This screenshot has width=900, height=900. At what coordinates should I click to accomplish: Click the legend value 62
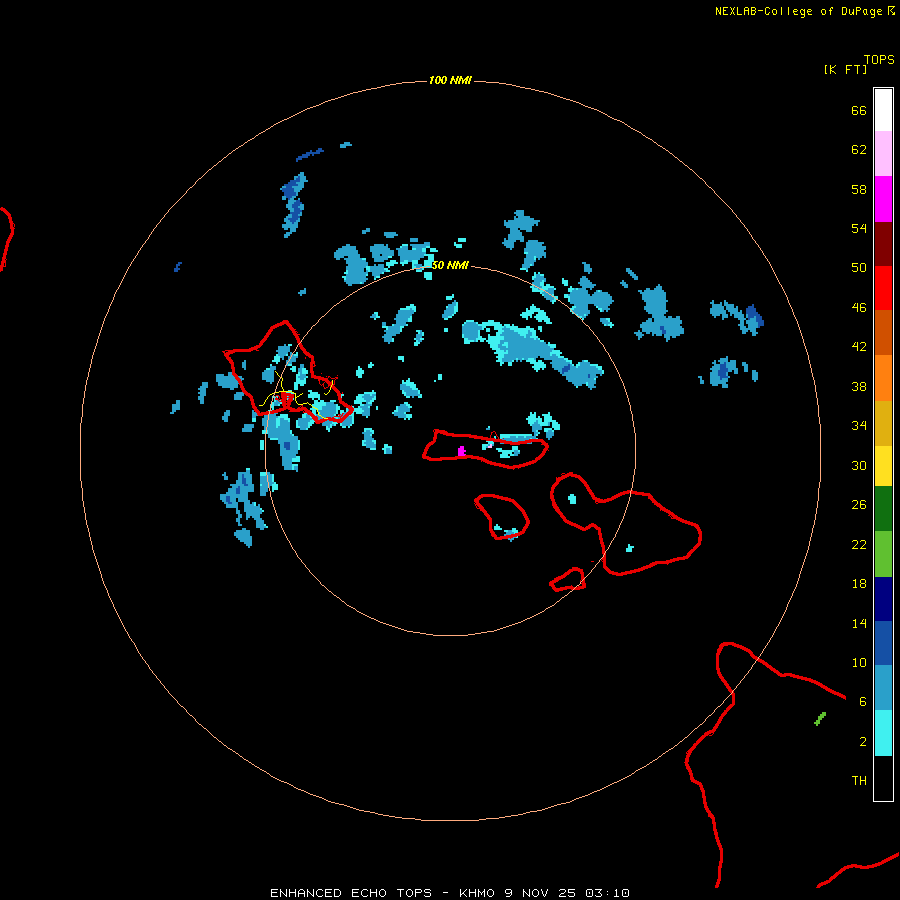tap(859, 150)
